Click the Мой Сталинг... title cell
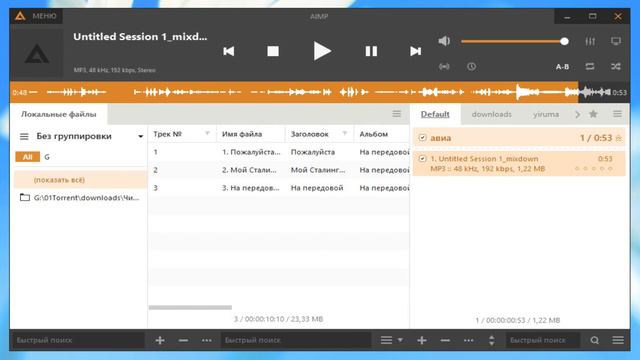 tap(318, 170)
